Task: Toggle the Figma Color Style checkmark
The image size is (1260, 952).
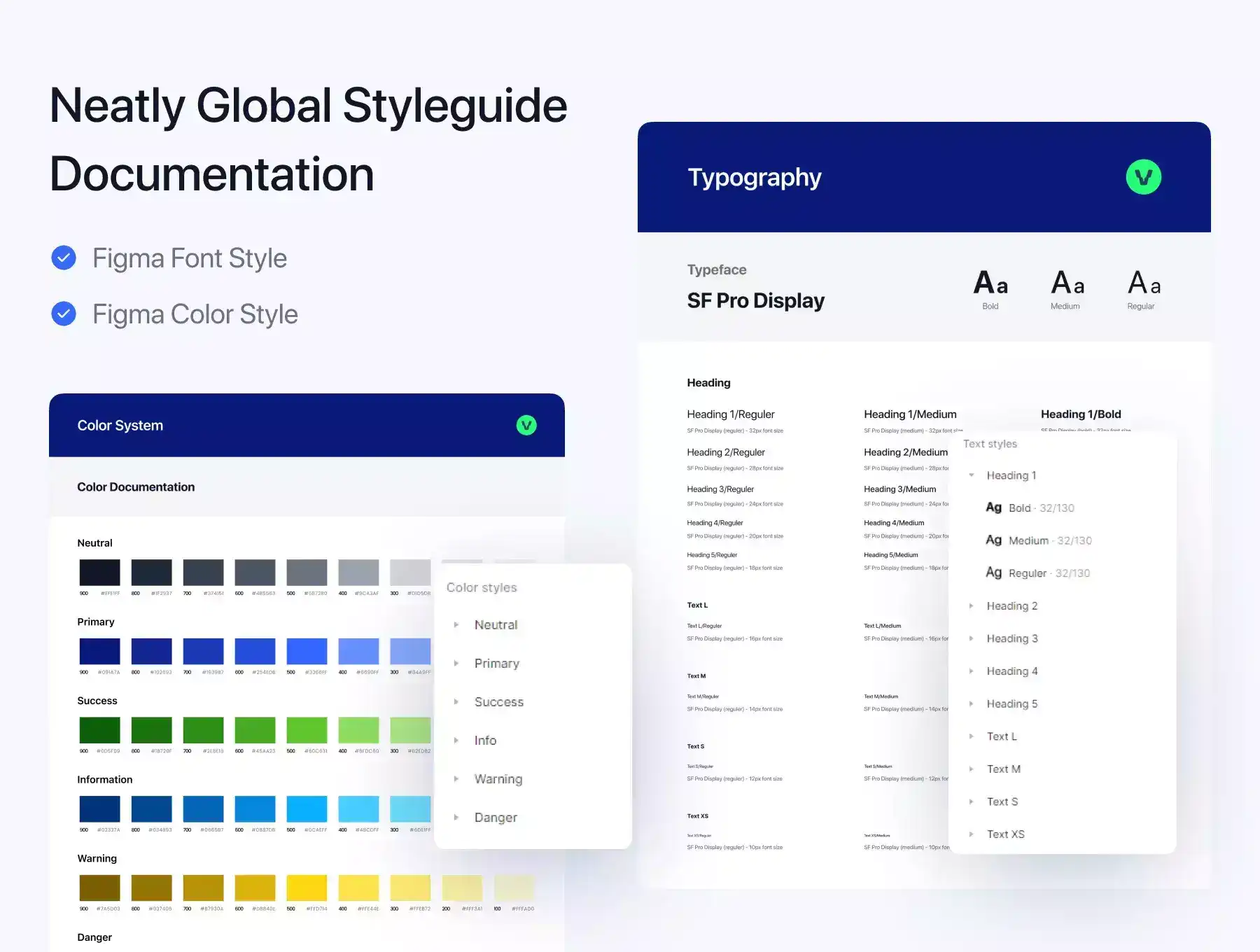Action: click(64, 314)
